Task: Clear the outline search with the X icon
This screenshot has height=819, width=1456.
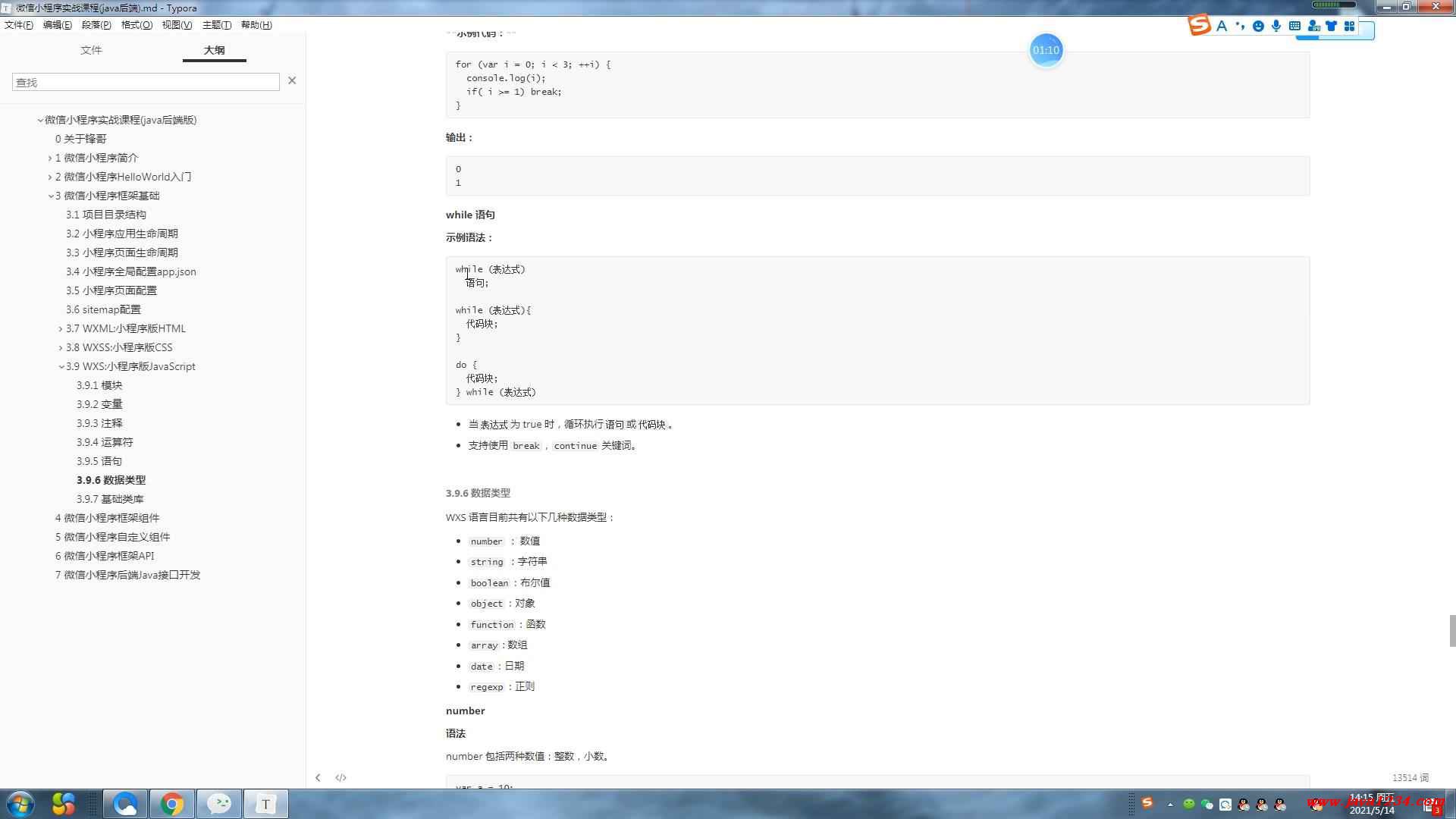Action: pos(292,80)
